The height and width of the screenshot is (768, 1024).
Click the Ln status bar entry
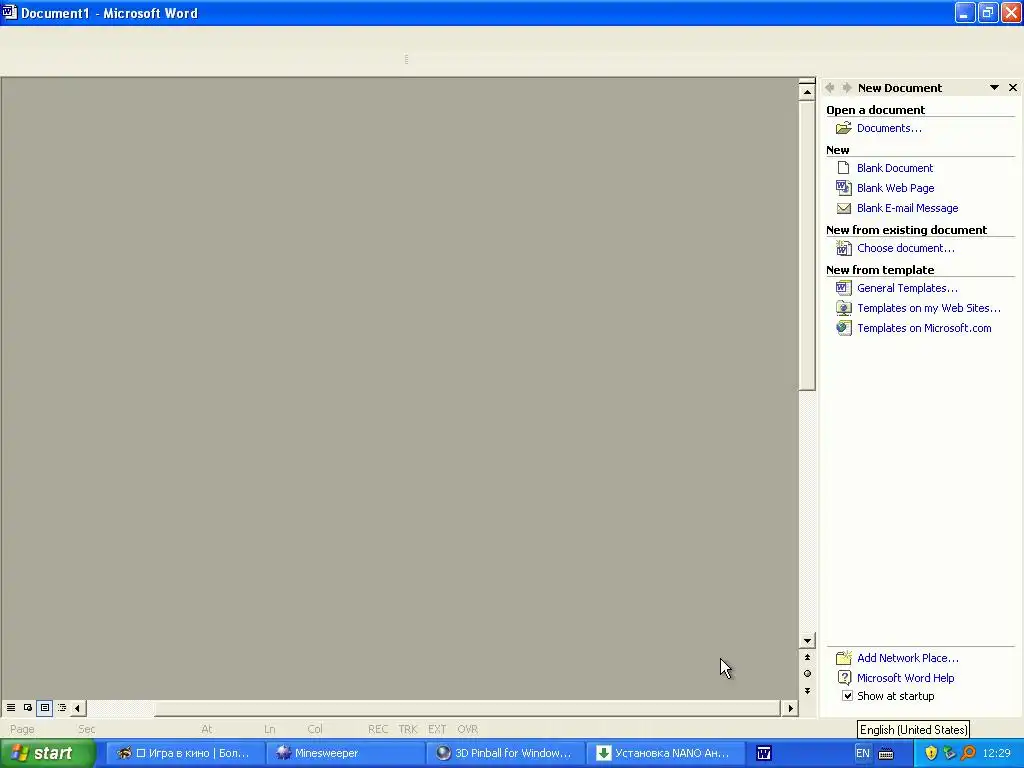click(x=270, y=729)
